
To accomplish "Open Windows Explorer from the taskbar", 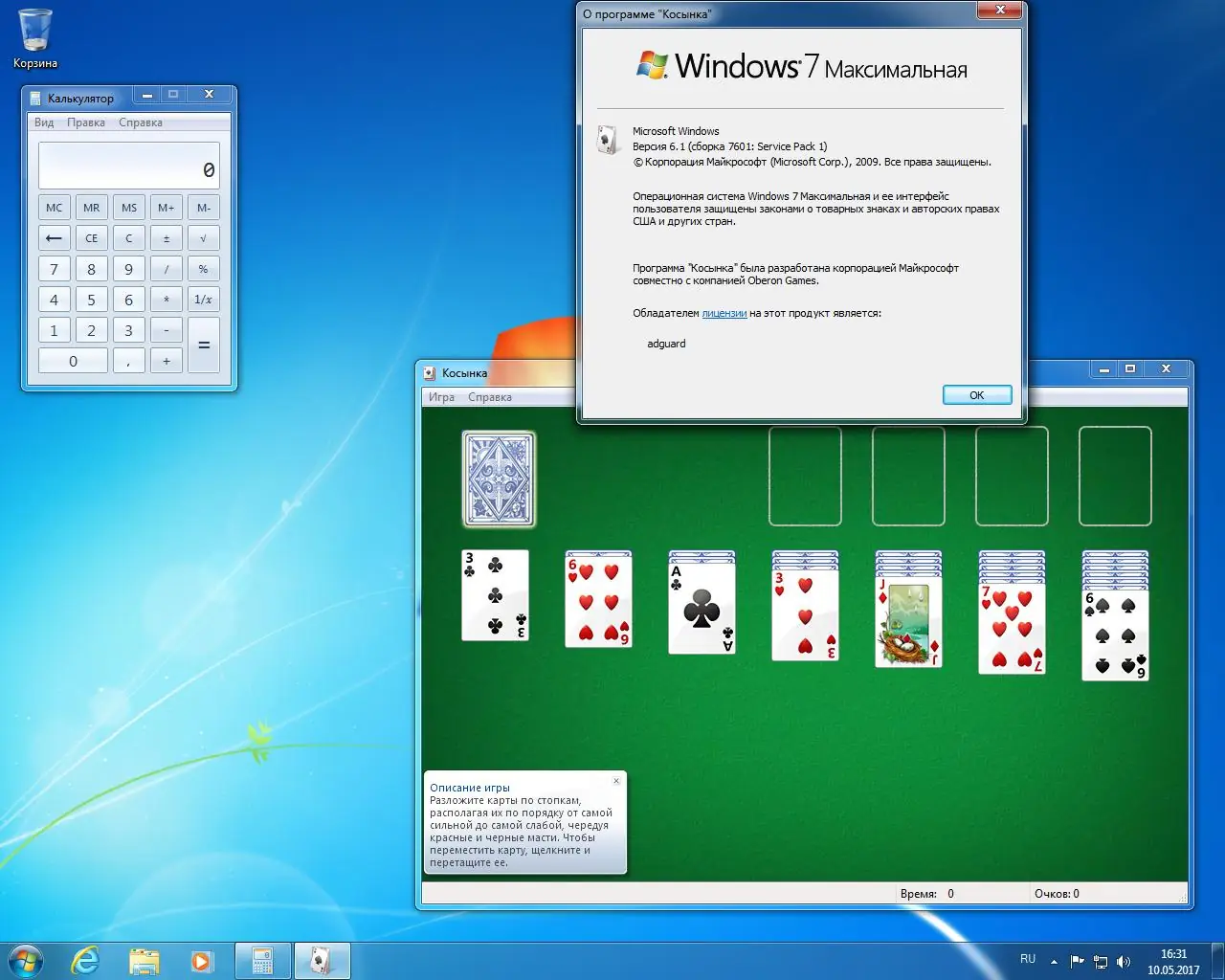I will tap(144, 961).
